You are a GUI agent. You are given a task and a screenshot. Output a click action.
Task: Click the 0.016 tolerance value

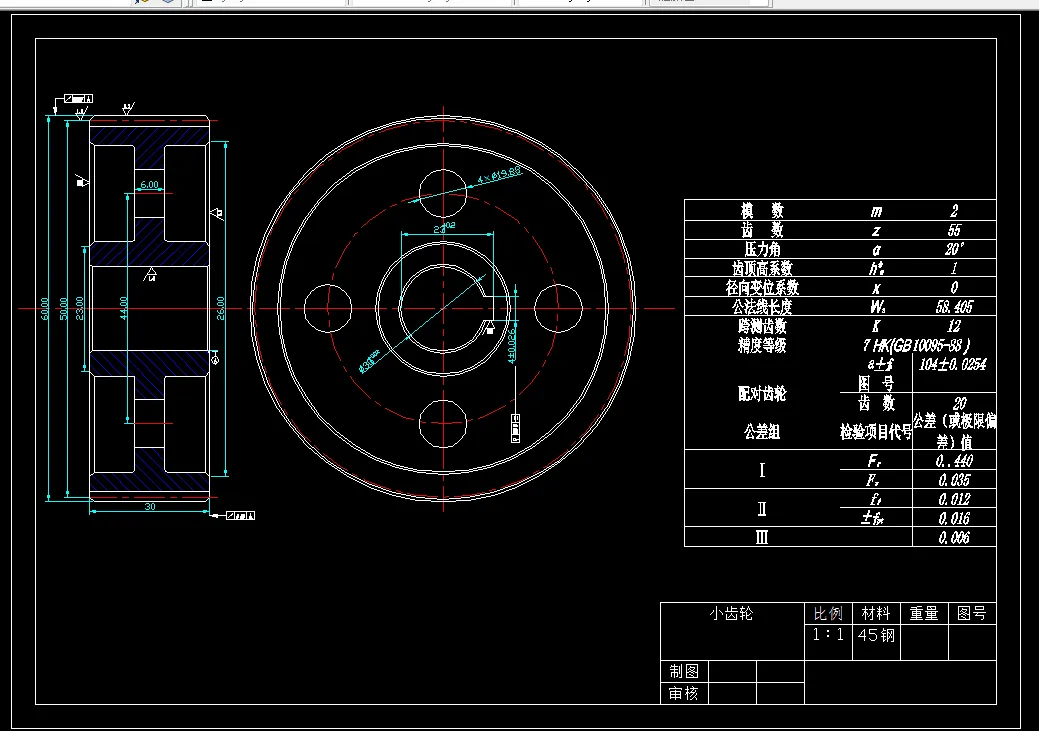(954, 518)
